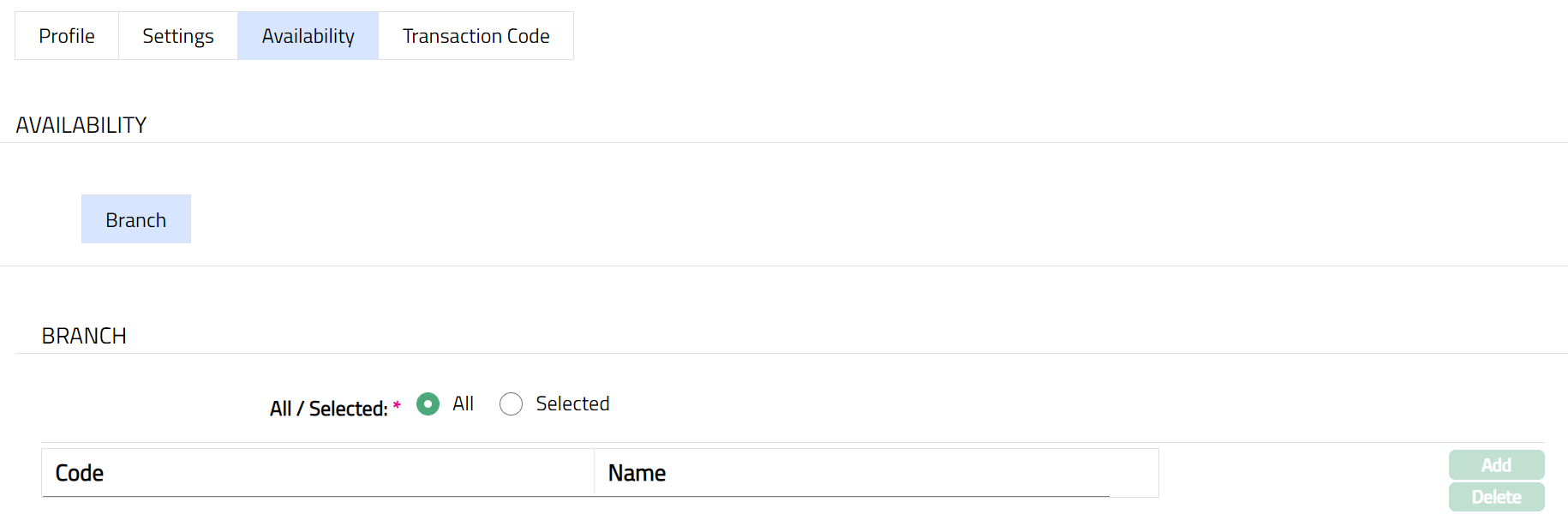Click the "Selected" radio label text
This screenshot has height=526, width=1568.
[x=572, y=403]
